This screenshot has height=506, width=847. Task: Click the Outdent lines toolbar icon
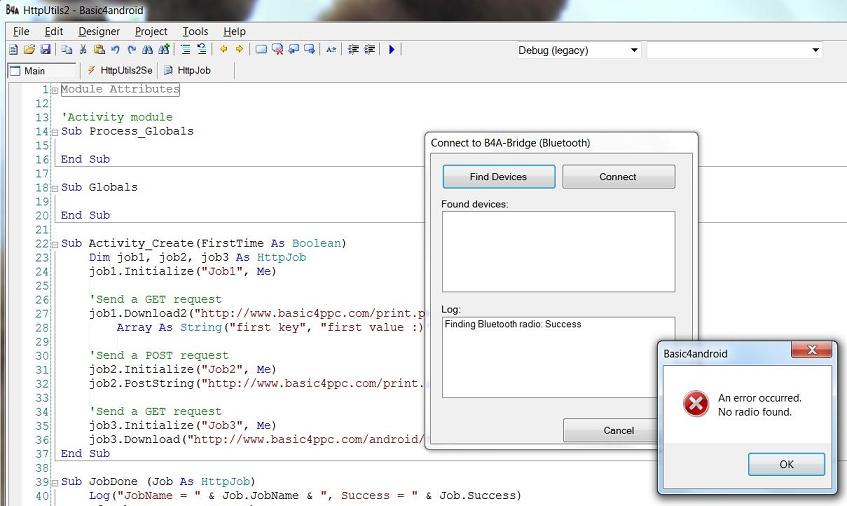(x=369, y=50)
